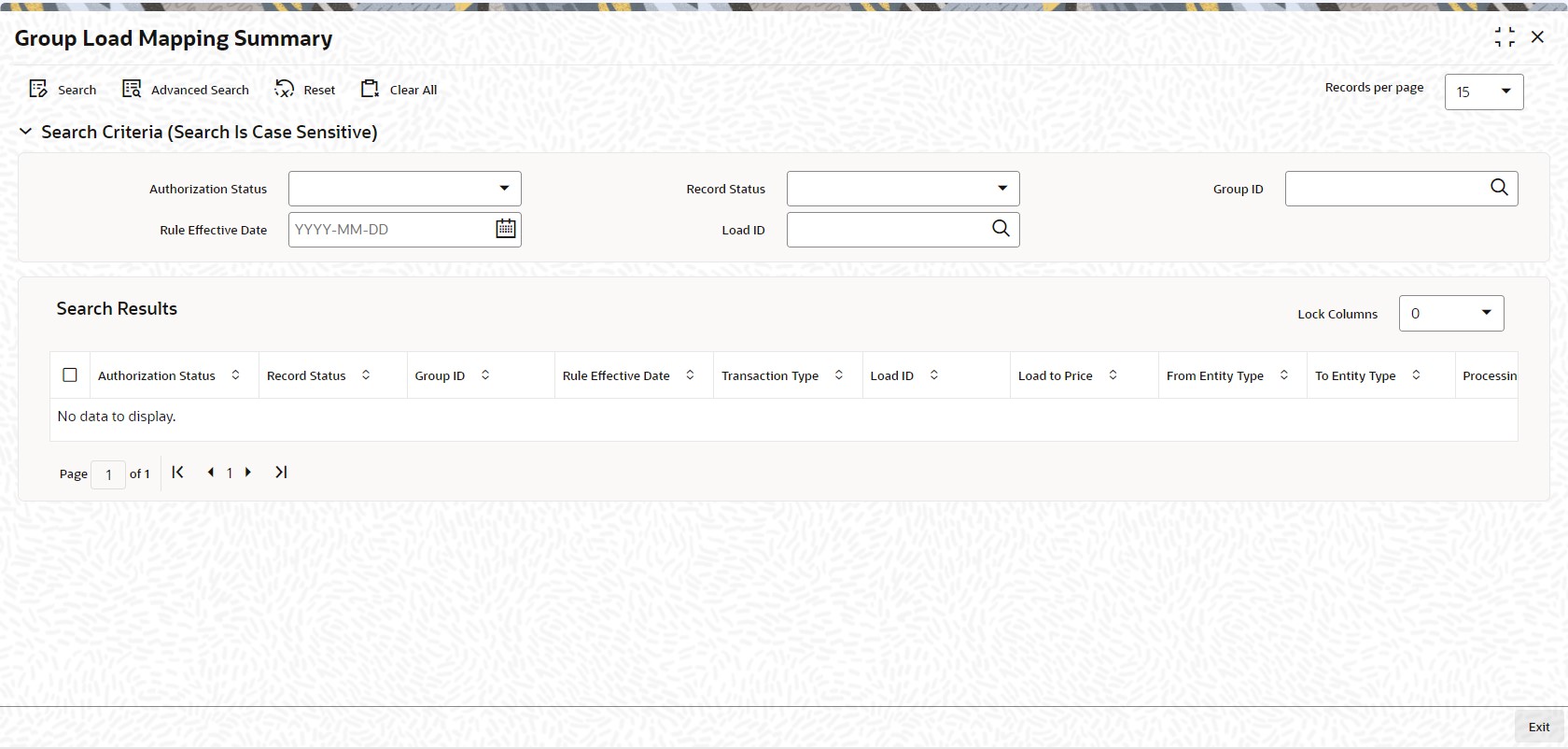Click the minimize/restore window icon

tap(1505, 37)
